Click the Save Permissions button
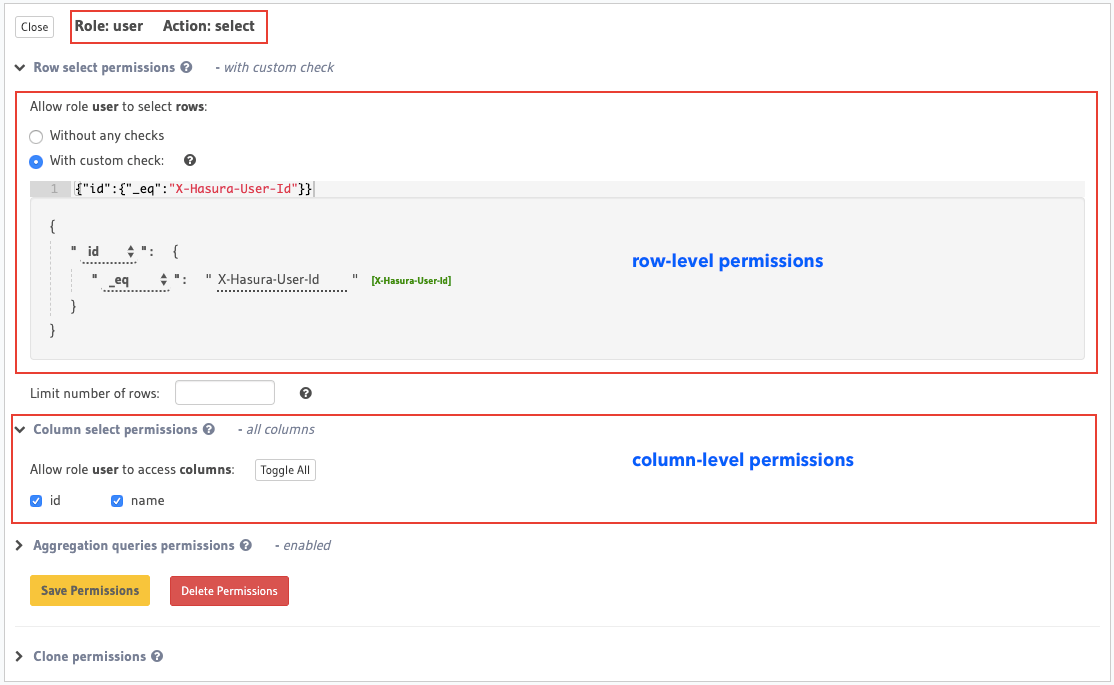Image resolution: width=1114 pixels, height=685 pixels. tap(90, 591)
